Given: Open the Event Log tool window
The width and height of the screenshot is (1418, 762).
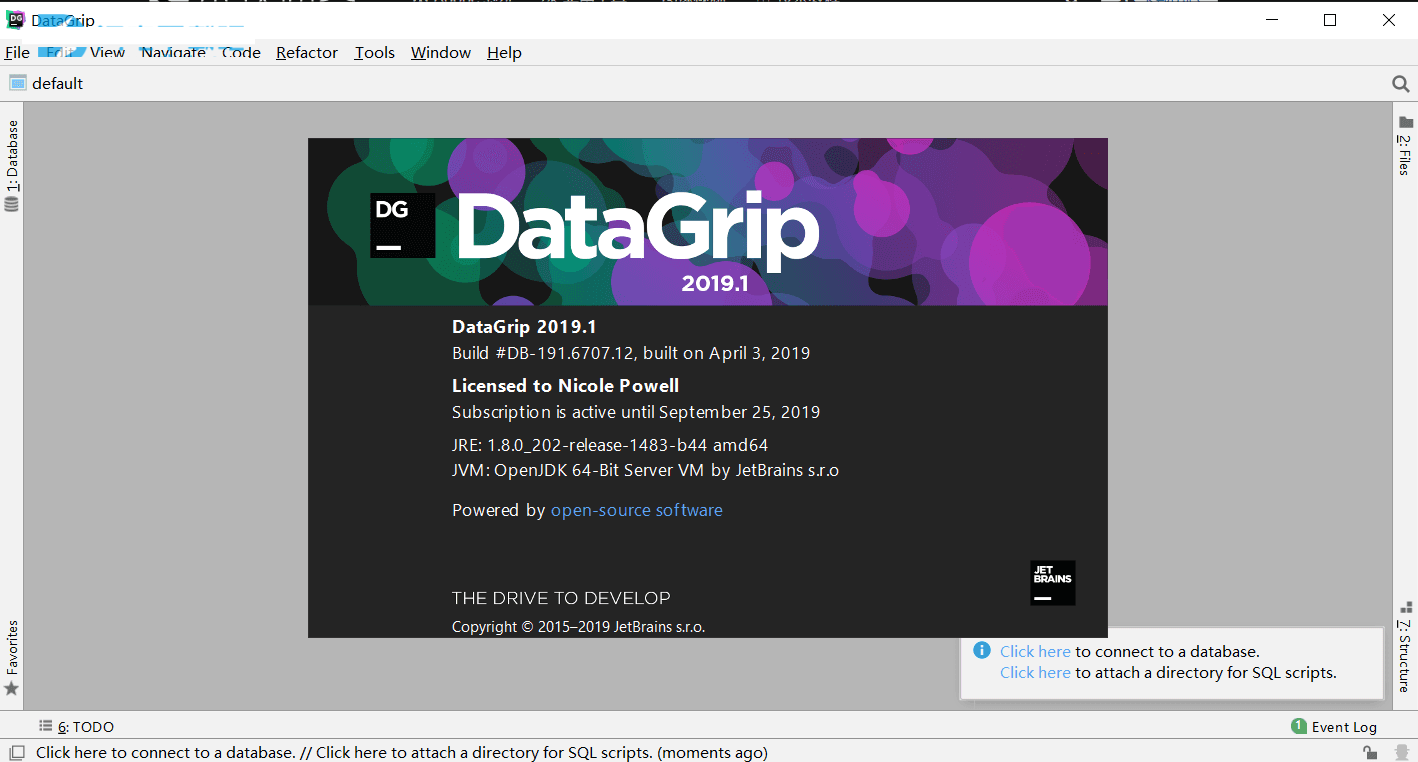Looking at the screenshot, I should [1334, 727].
